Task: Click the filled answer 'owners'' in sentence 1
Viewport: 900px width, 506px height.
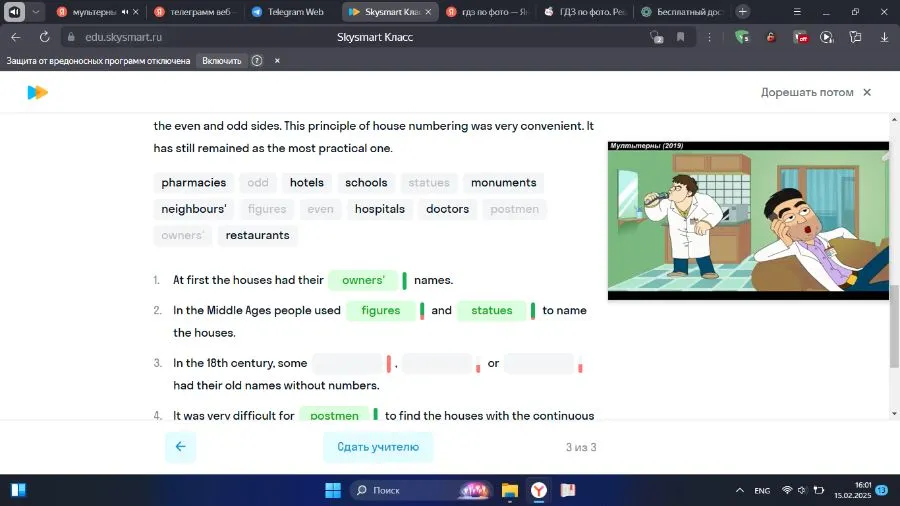Action: pyautogui.click(x=363, y=280)
